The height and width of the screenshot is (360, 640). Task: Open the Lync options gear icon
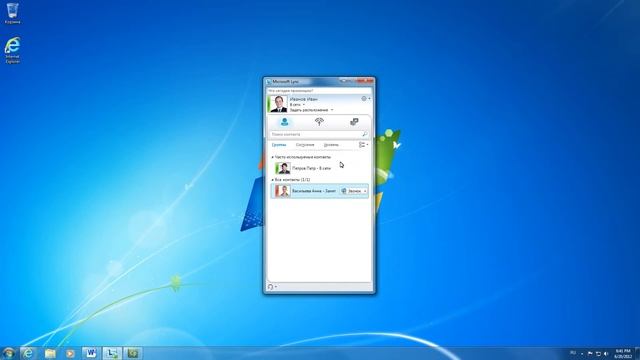(364, 99)
